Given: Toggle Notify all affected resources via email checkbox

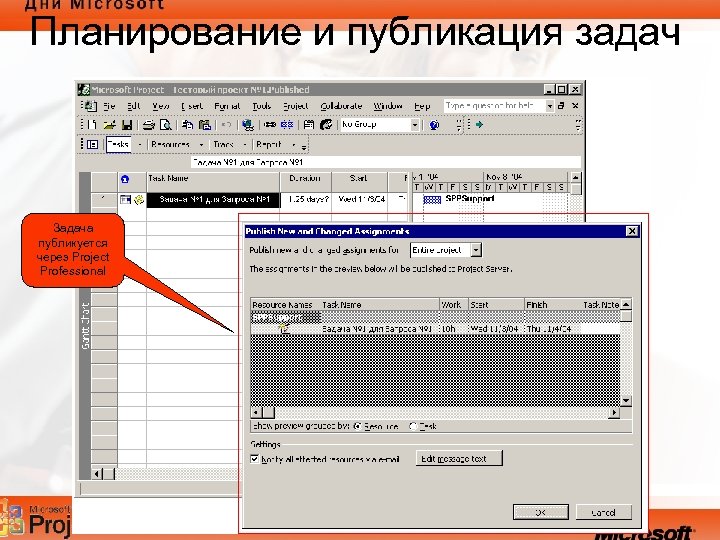Looking at the screenshot, I should click(x=255, y=458).
